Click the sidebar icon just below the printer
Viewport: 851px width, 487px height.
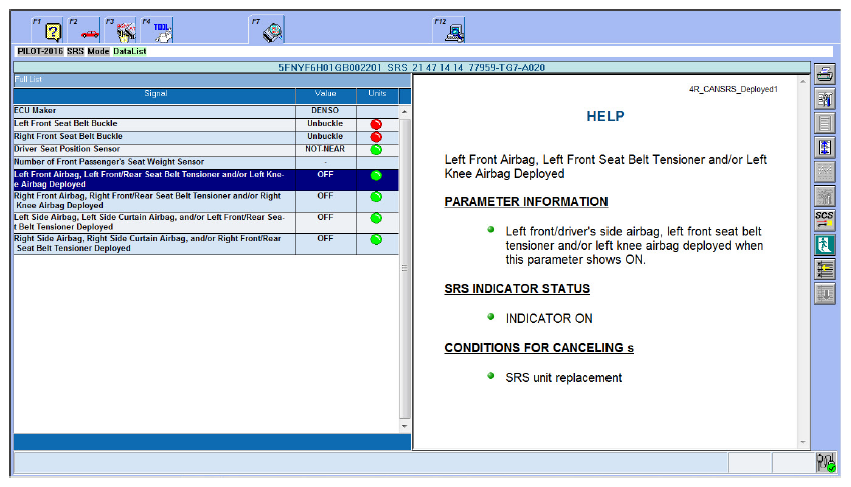pos(824,99)
